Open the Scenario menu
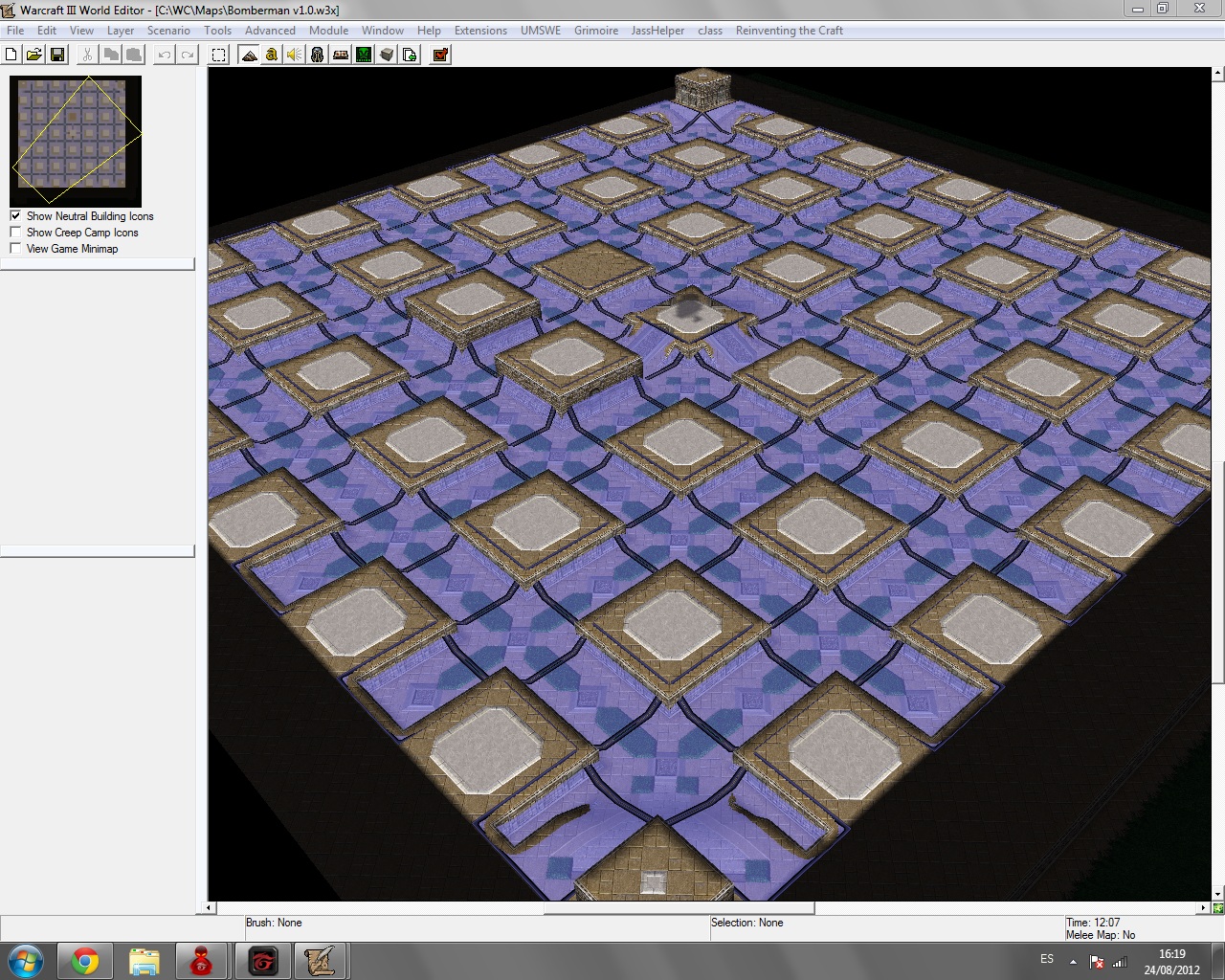 tap(168, 31)
